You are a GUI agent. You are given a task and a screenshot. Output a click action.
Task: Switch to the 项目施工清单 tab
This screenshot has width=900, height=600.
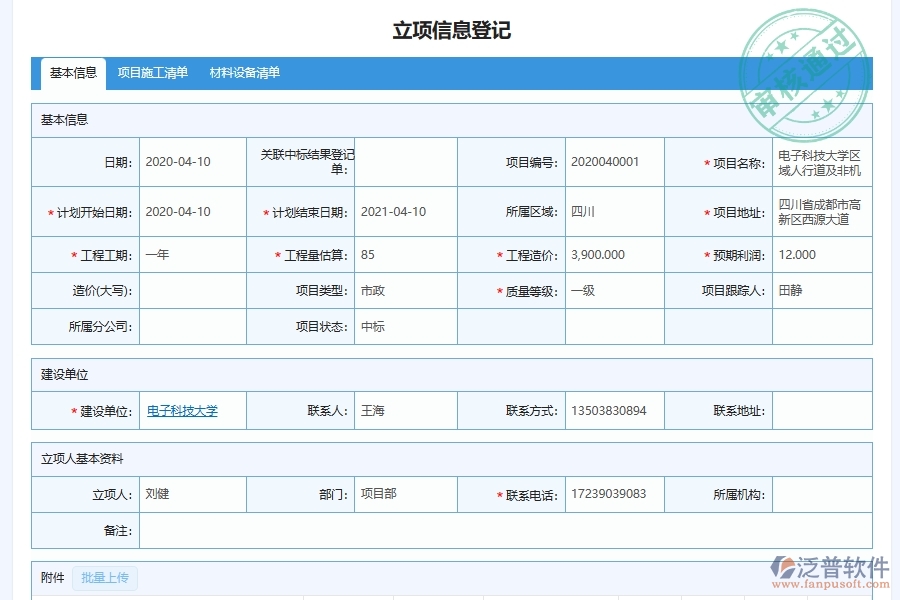pyautogui.click(x=152, y=72)
